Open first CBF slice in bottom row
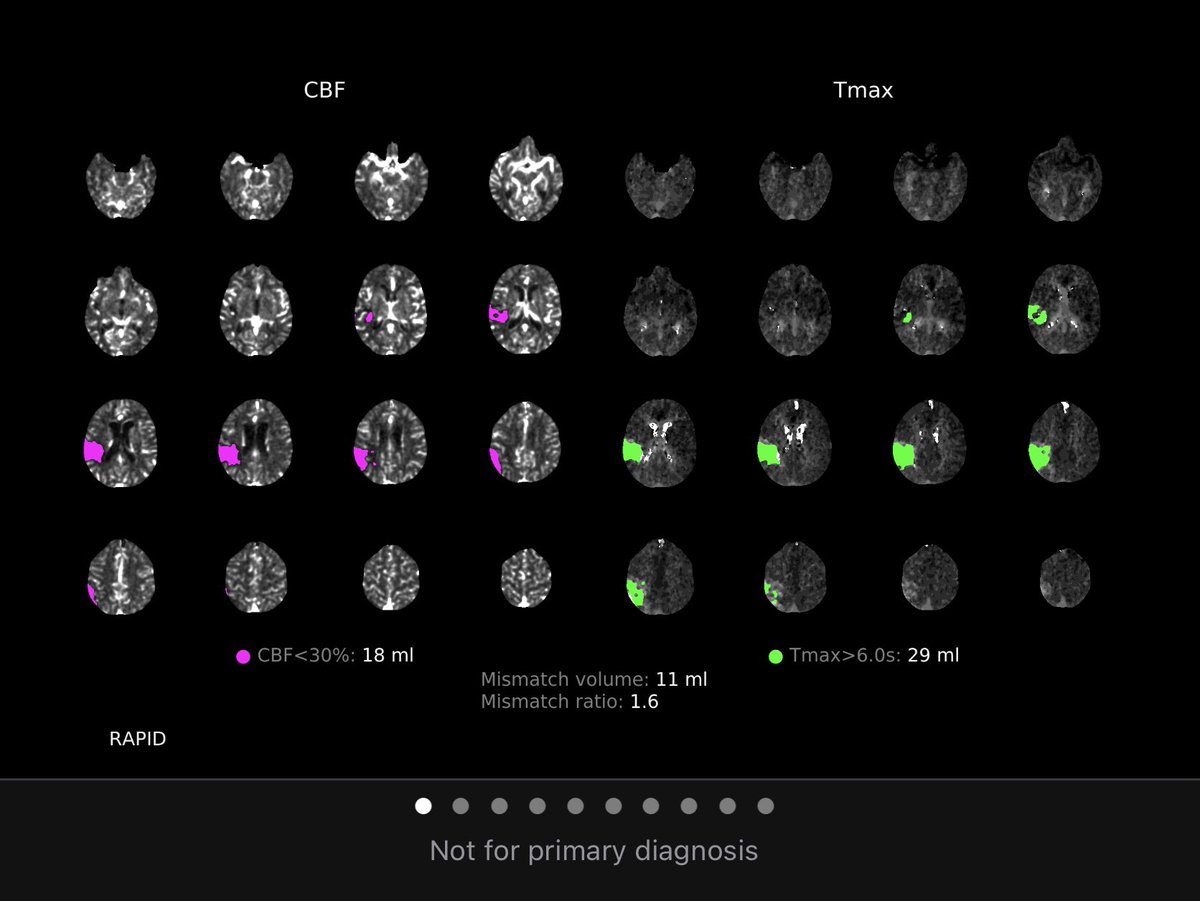Viewport: 1200px width, 901px height. pos(121,575)
